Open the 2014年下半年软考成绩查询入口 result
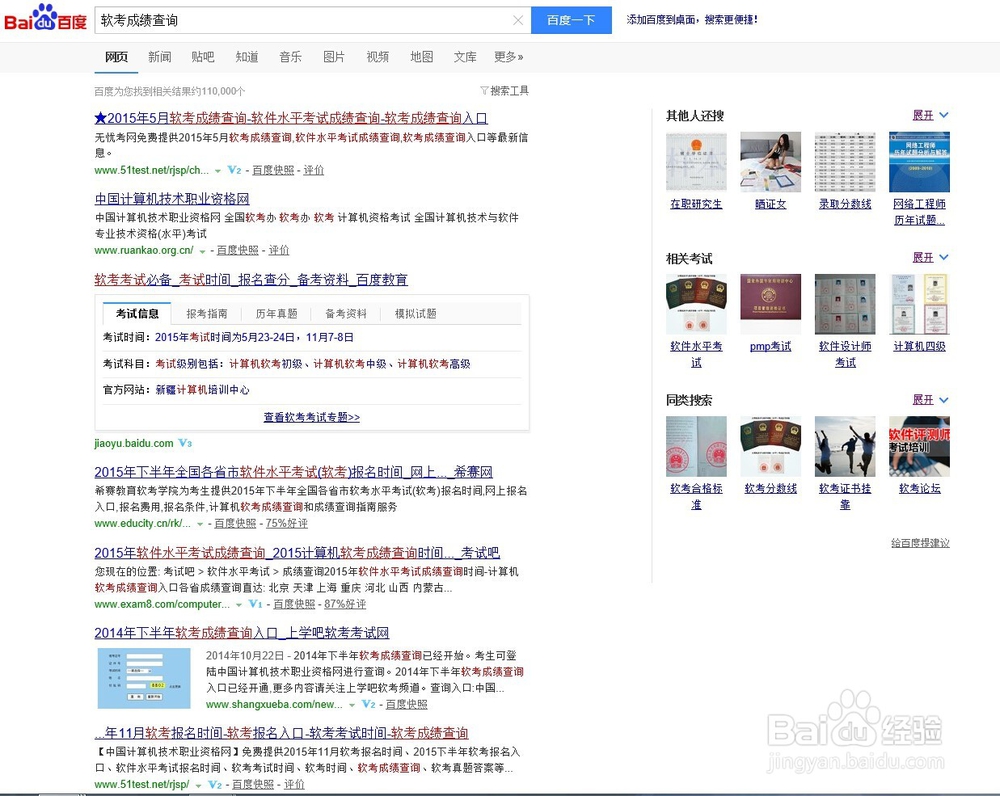This screenshot has height=796, width=1000. click(242, 633)
